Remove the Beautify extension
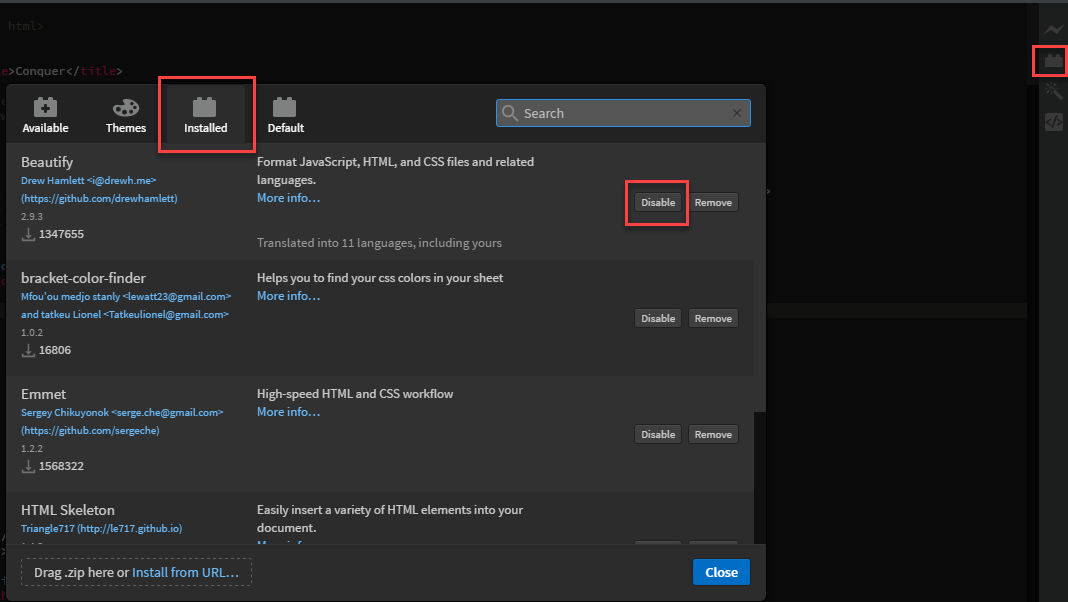Viewport: 1068px width, 602px height. [713, 202]
